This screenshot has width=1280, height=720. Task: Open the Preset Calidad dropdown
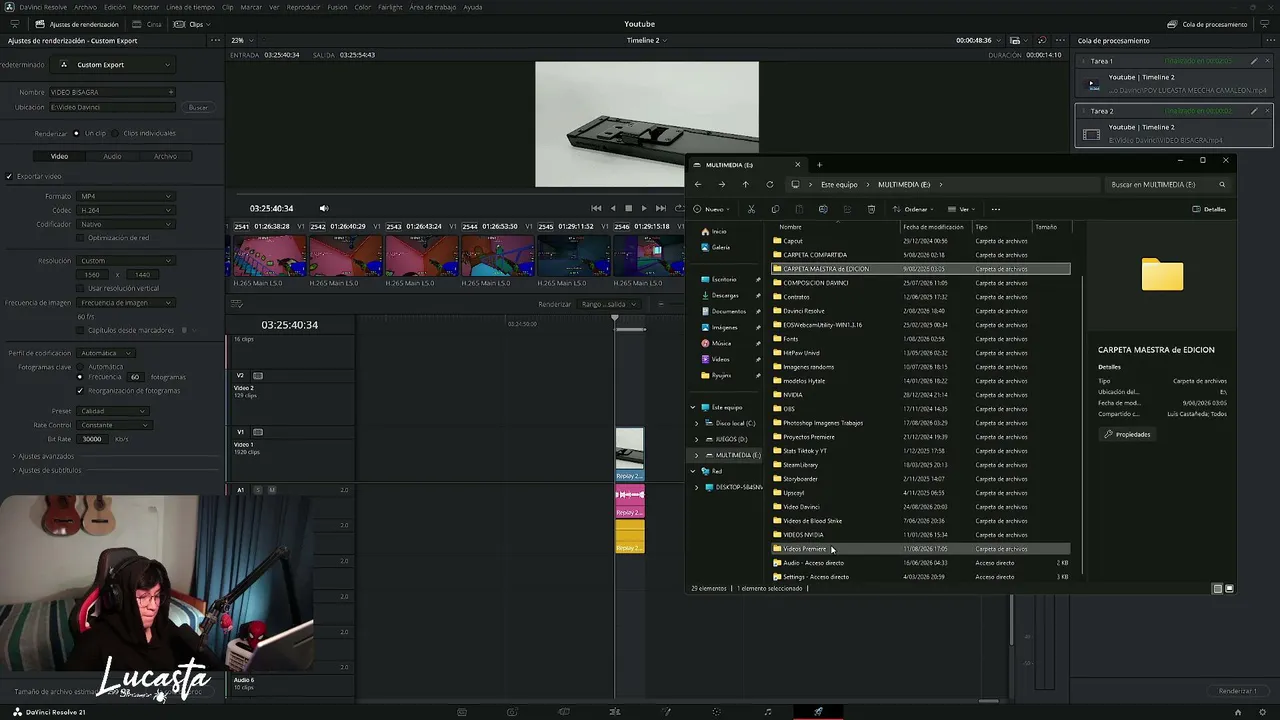coord(114,411)
